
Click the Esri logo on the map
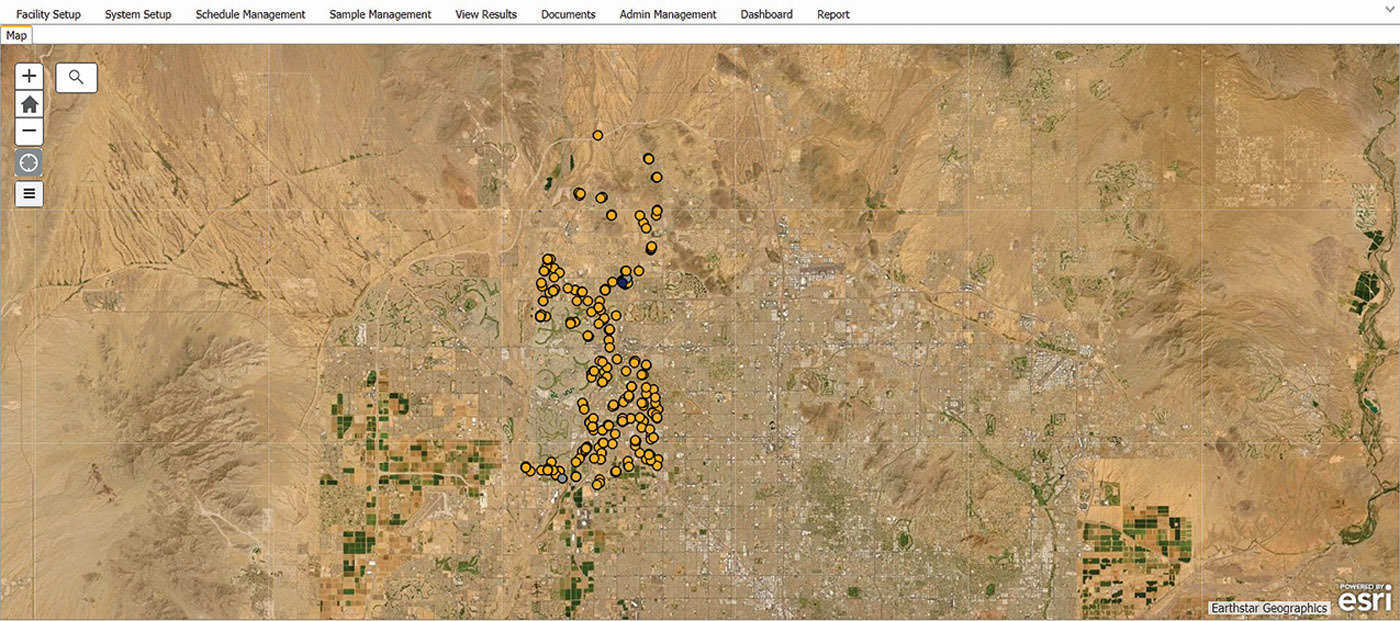pos(1365,598)
